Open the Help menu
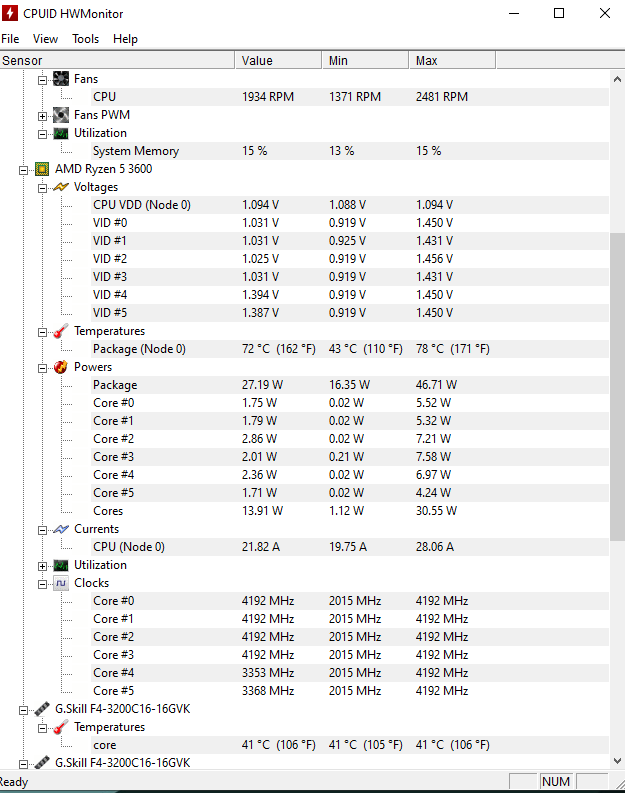This screenshot has width=625, height=793. tap(125, 39)
